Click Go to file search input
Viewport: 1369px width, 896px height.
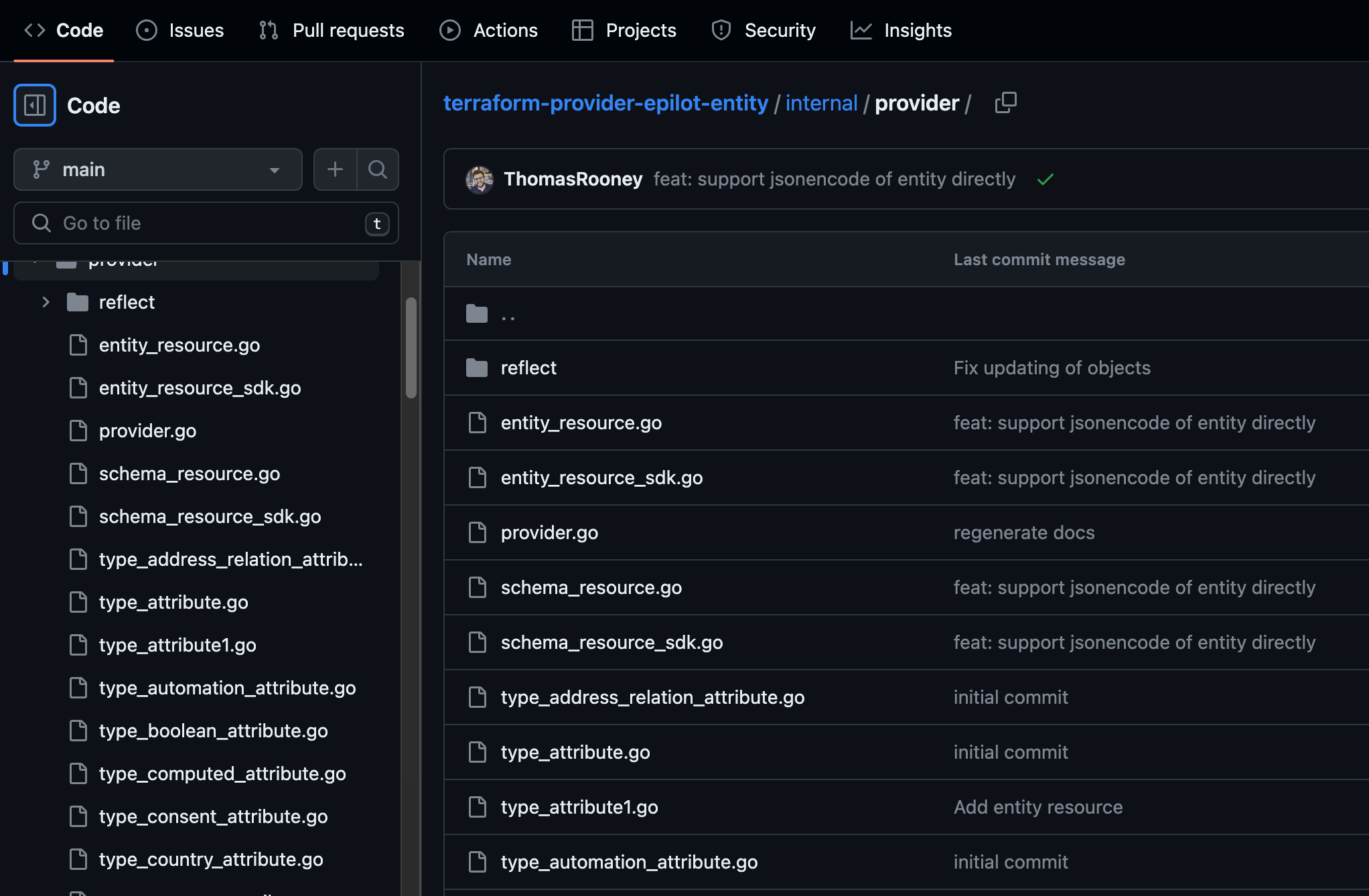[x=204, y=223]
